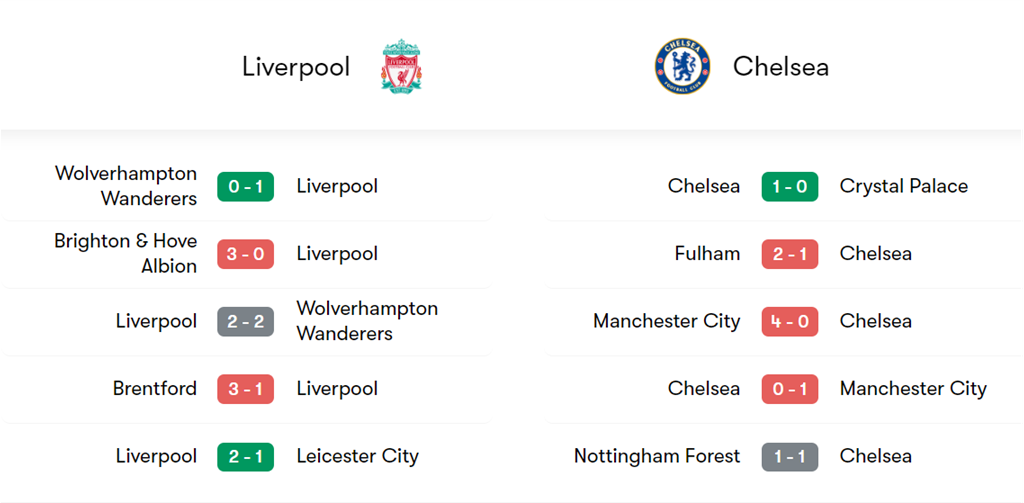Click the Crystal Palace team name

903,186
